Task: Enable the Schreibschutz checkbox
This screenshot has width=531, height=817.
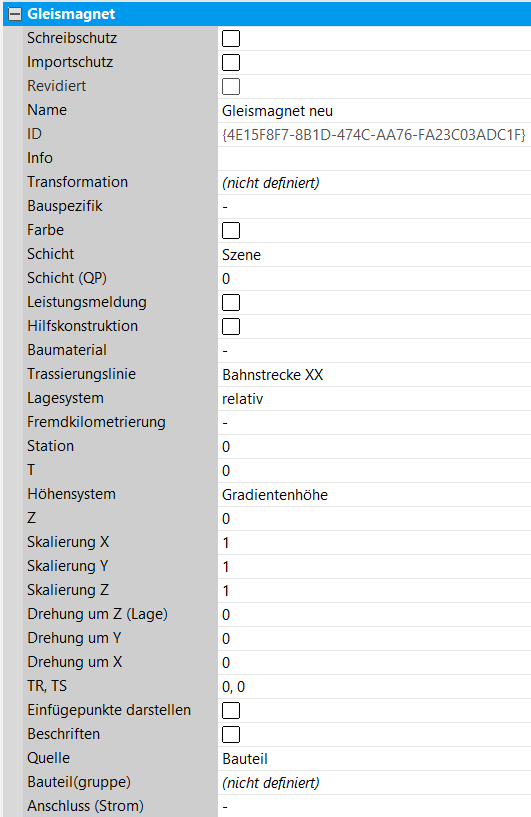Action: [231, 39]
